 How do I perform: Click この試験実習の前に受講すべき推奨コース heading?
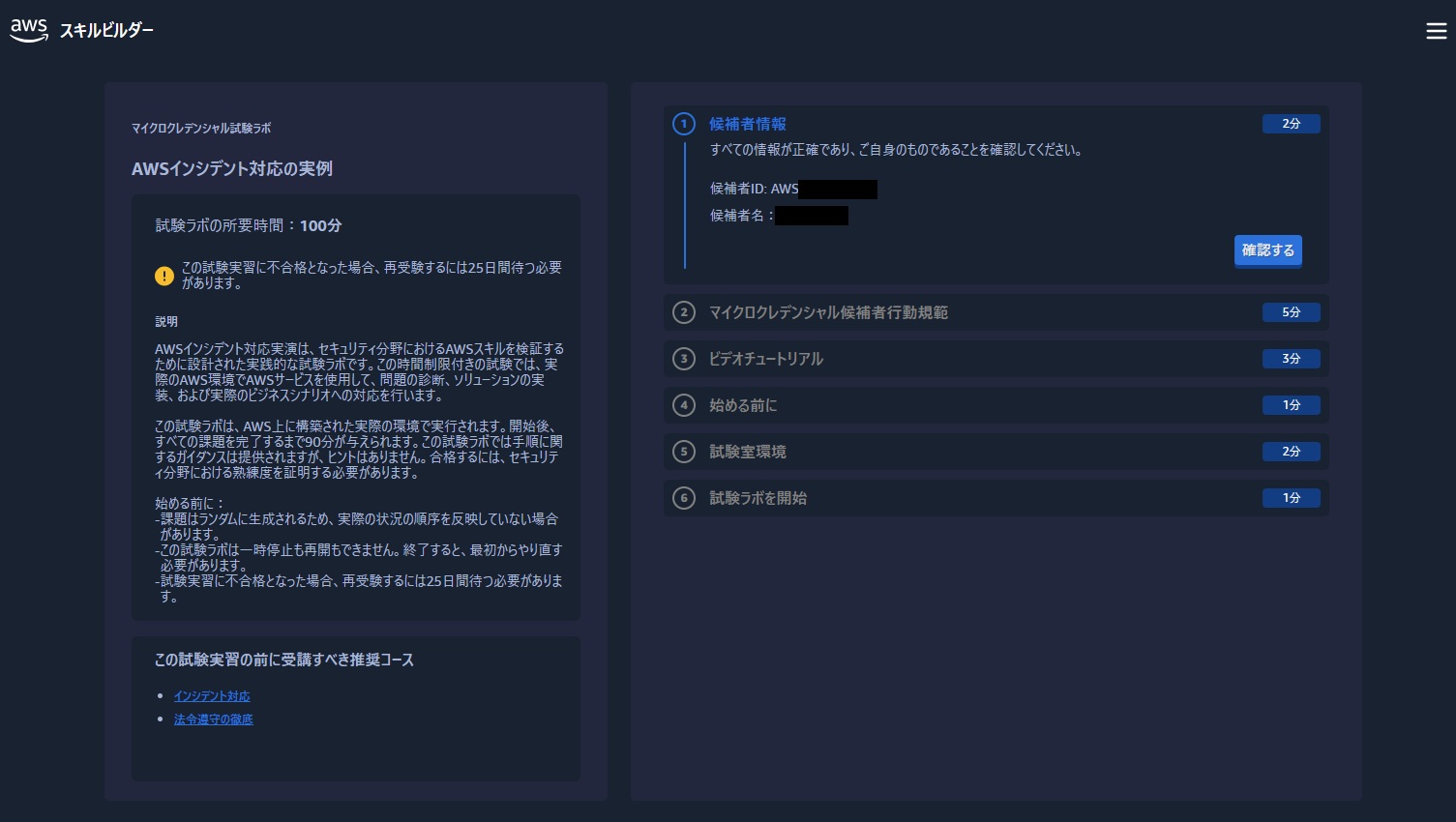point(284,660)
